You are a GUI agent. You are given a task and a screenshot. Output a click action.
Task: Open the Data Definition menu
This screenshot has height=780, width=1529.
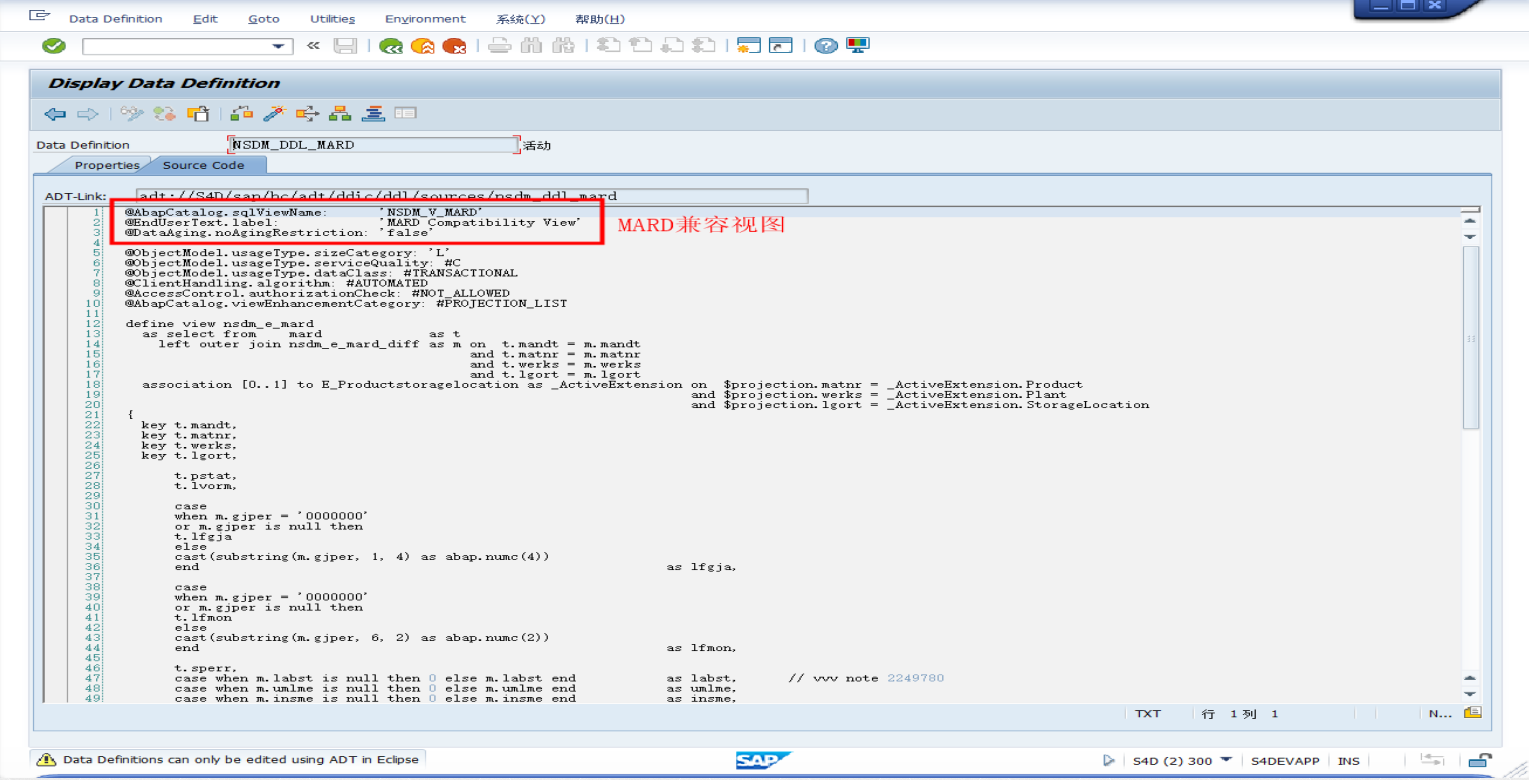click(x=116, y=19)
